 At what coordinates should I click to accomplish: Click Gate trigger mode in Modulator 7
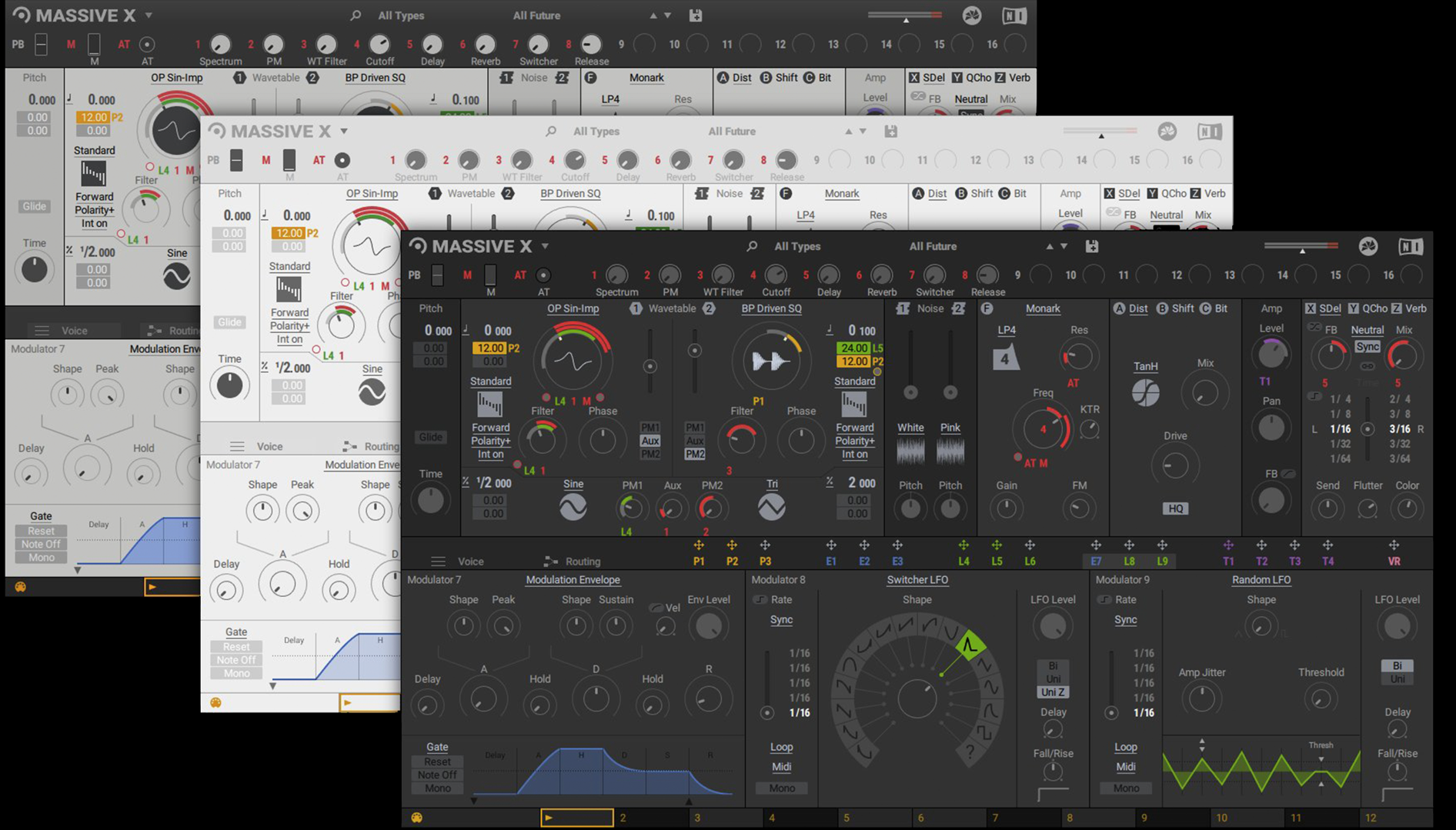pyautogui.click(x=437, y=747)
